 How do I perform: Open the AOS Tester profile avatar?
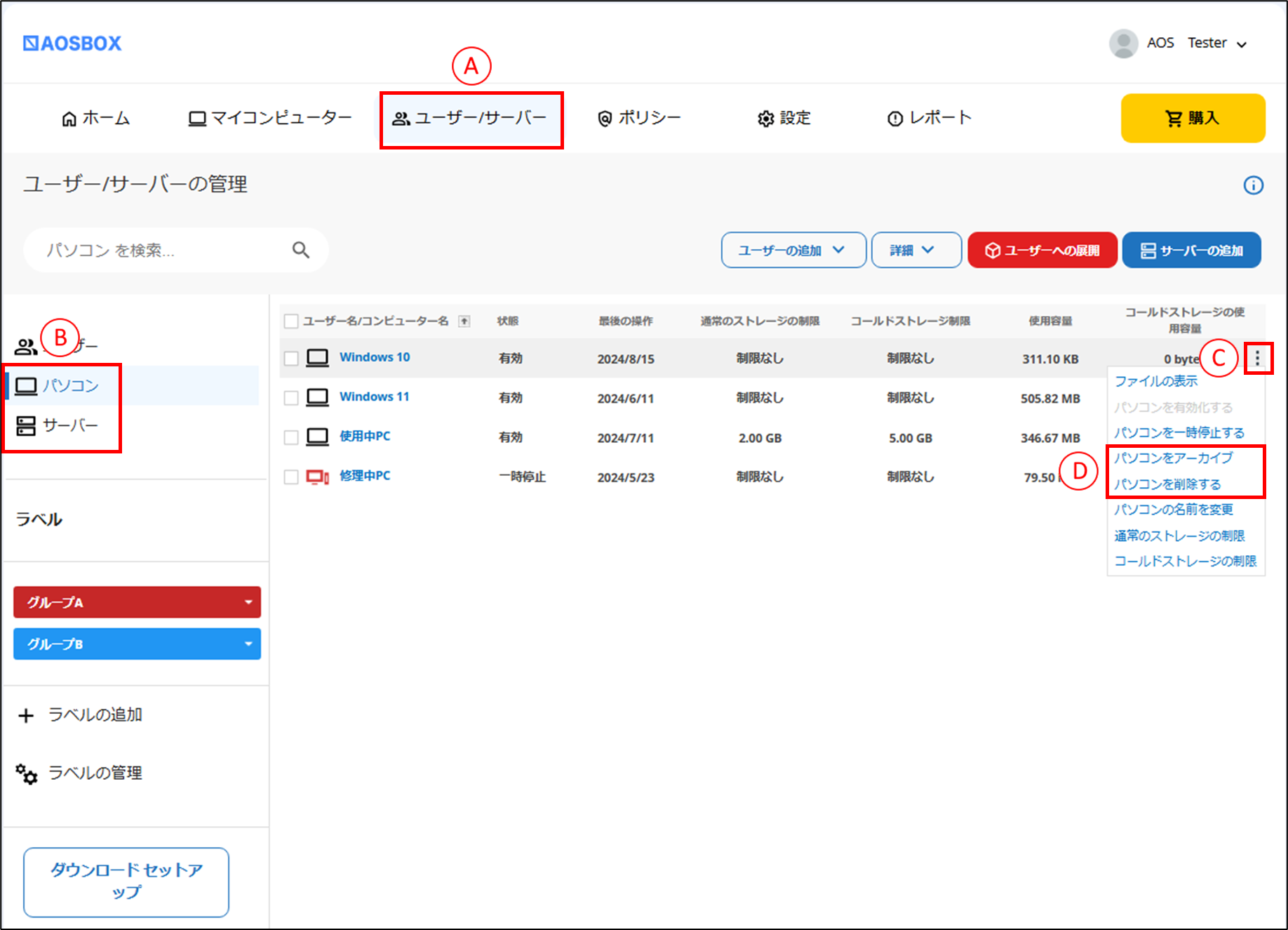tap(1123, 44)
